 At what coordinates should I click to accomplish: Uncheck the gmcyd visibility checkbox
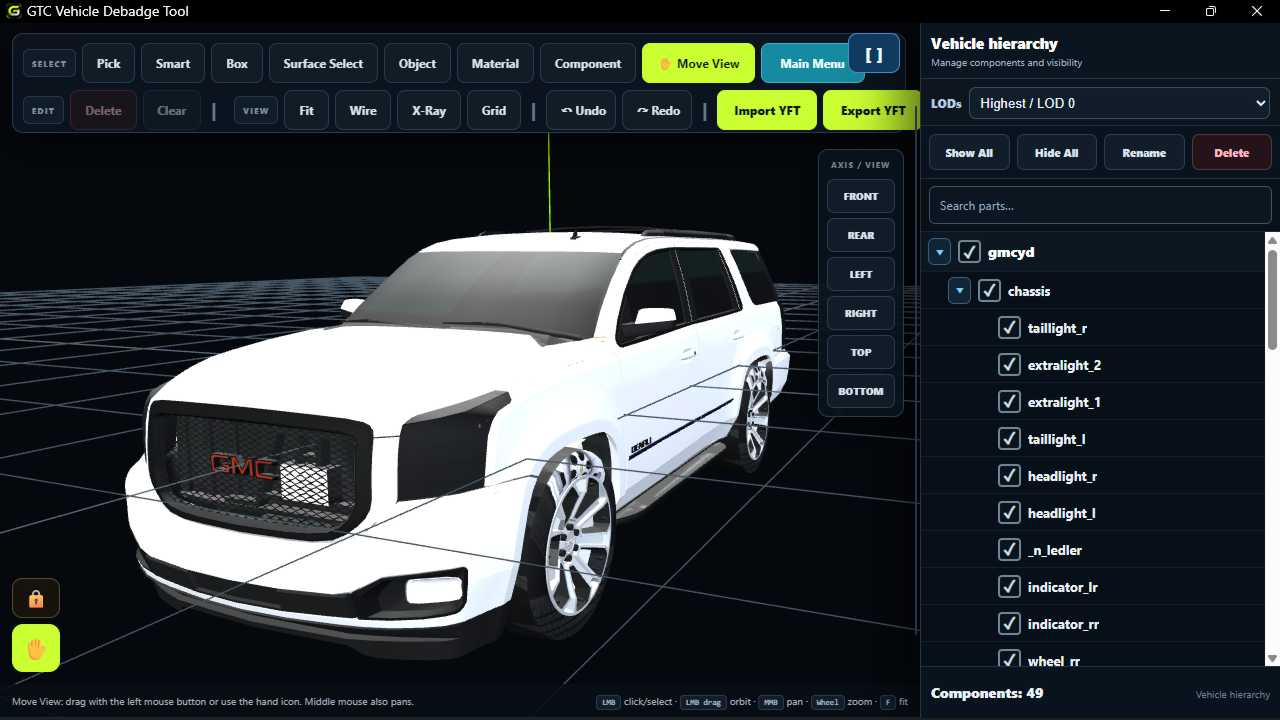click(x=969, y=252)
